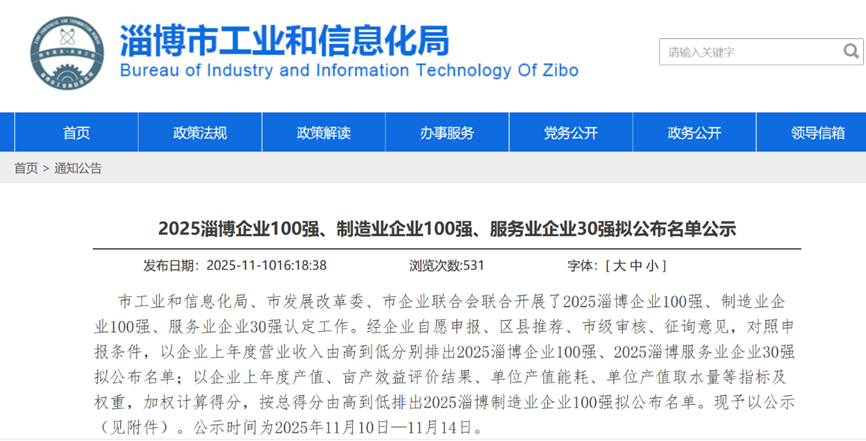
Task: Click the article headline 2025淄博企业100强
Action: [447, 228]
